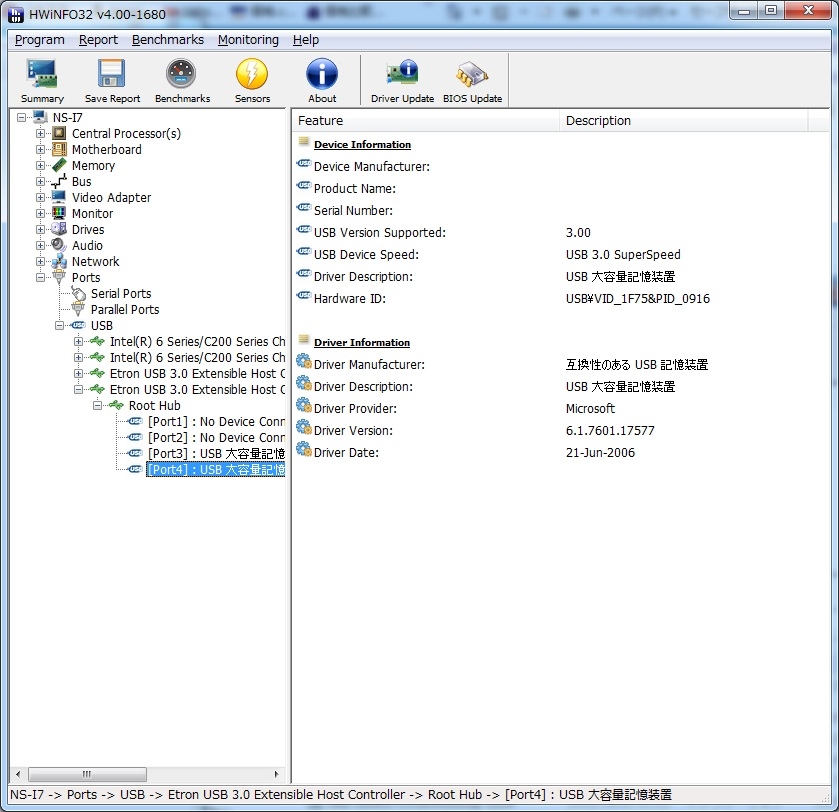The image size is (839, 812).
Task: Expand the Central Processor(s) node
Action: [x=41, y=134]
